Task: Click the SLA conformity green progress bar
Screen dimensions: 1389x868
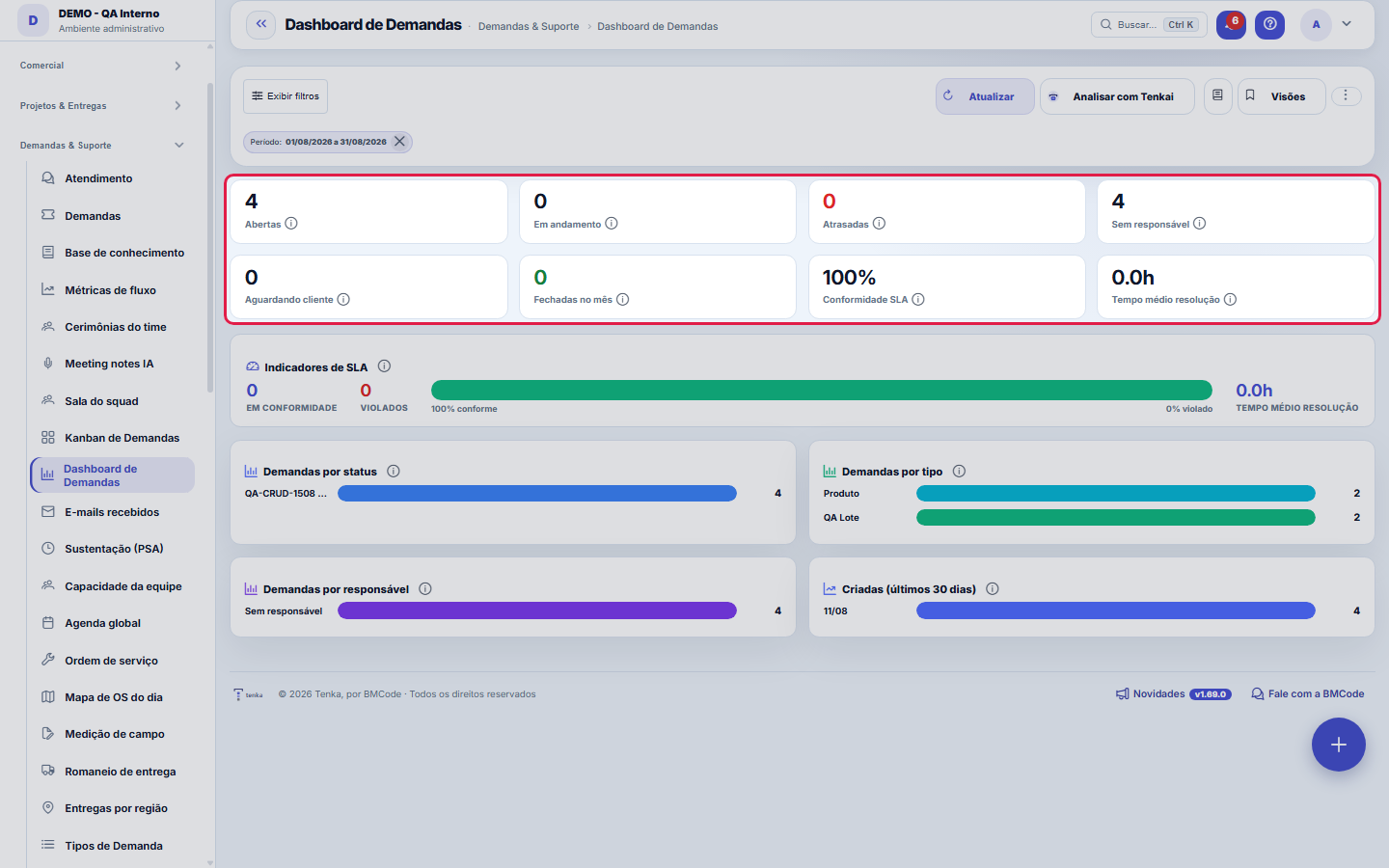Action: click(x=822, y=390)
